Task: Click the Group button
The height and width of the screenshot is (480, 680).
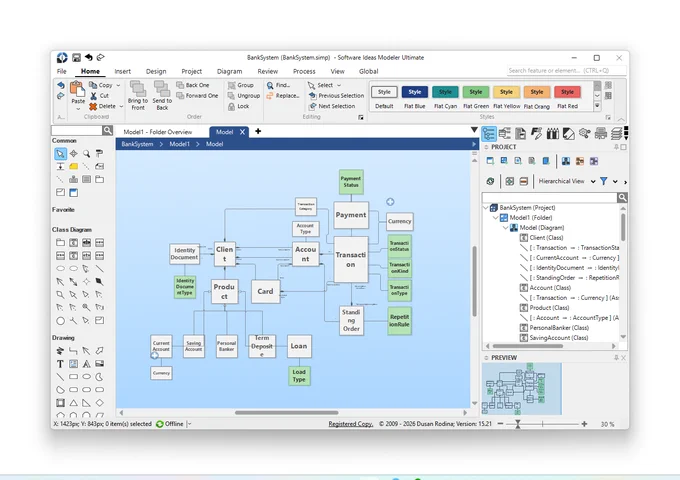Action: coord(241,85)
